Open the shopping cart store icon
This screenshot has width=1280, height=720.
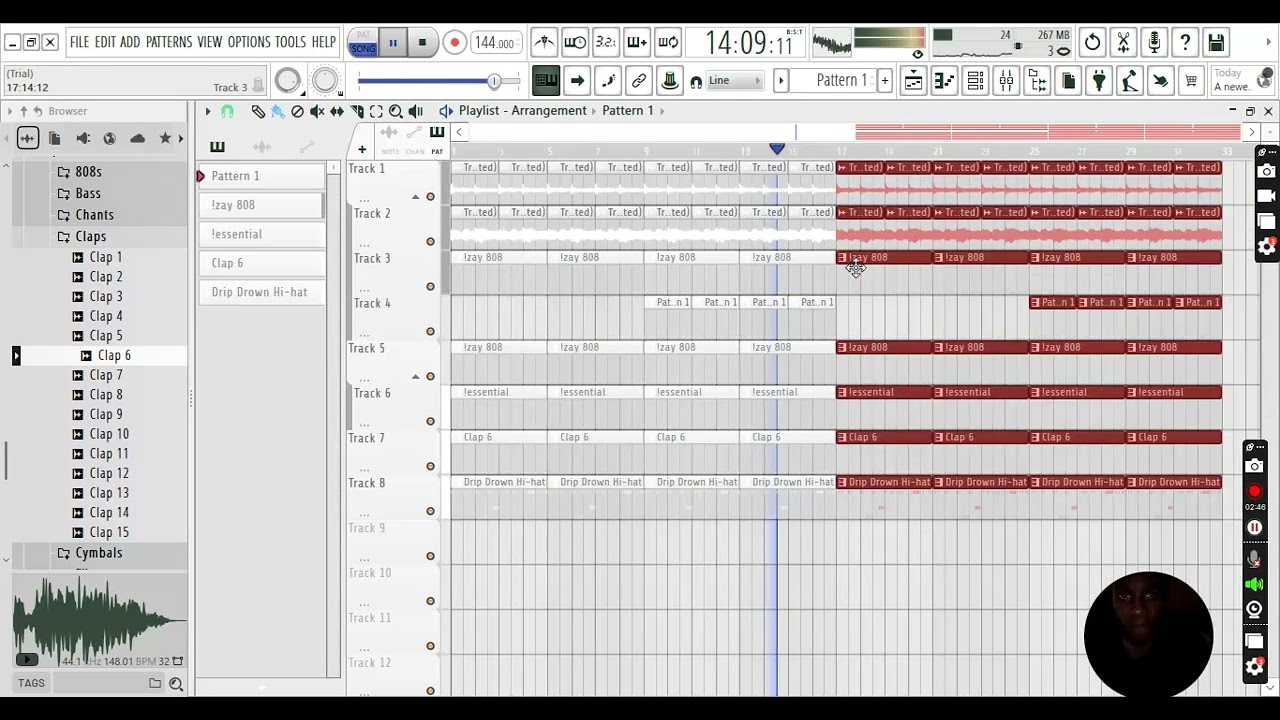click(1191, 81)
